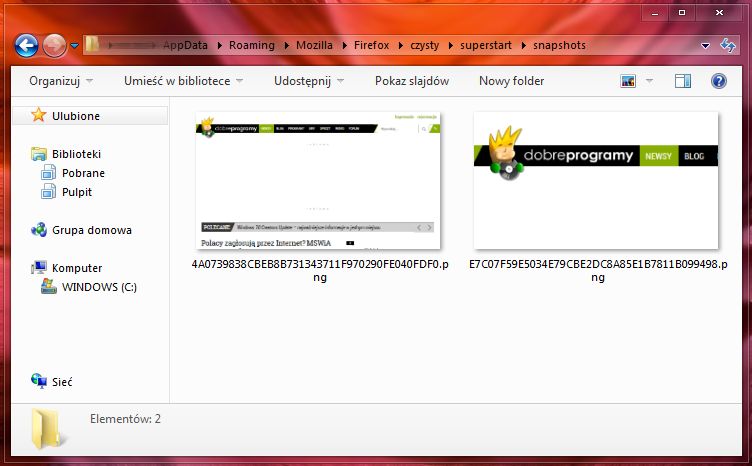Image resolution: width=752 pixels, height=466 pixels.
Task: Click the Biblioteki folder icon
Action: coord(38,153)
